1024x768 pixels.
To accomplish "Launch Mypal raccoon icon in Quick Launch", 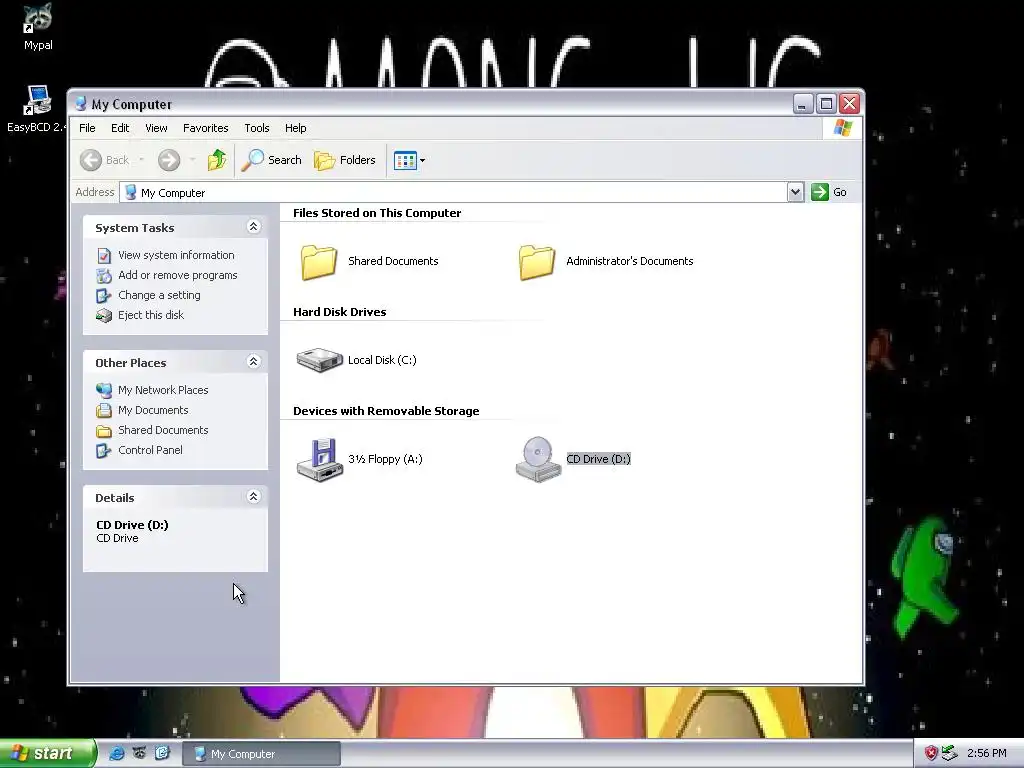I will [x=139, y=754].
